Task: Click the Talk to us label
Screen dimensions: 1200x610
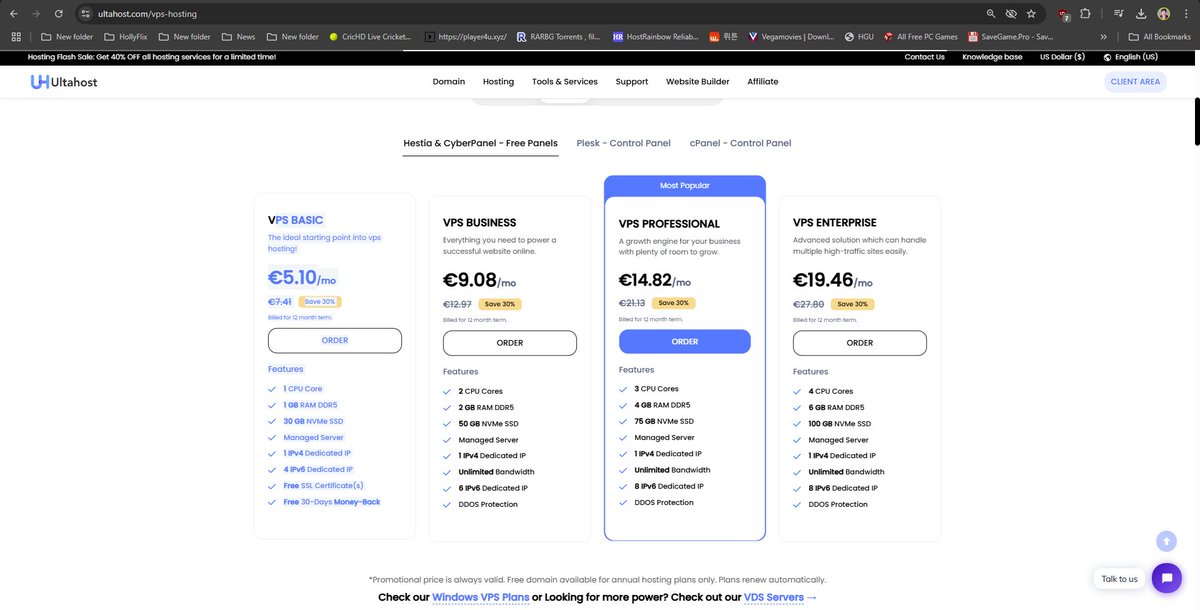Action: tap(1119, 579)
